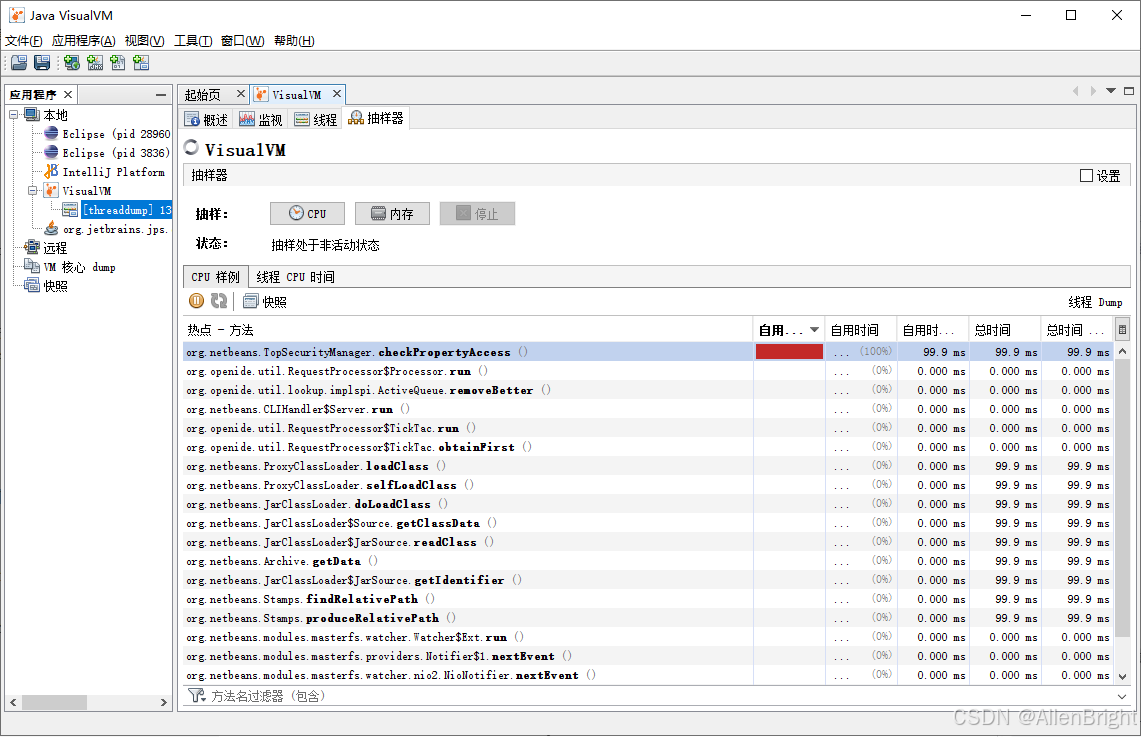Screen dimensions: 1141x737
Task: Close the VisualVM document tab
Action: coord(337,94)
